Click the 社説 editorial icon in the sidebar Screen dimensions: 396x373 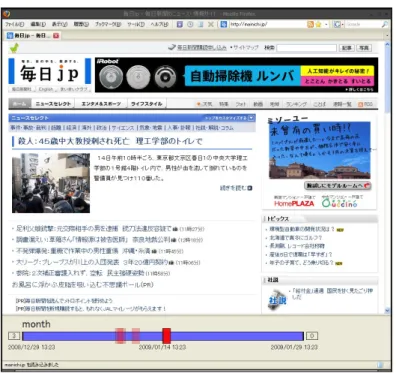tap(277, 299)
